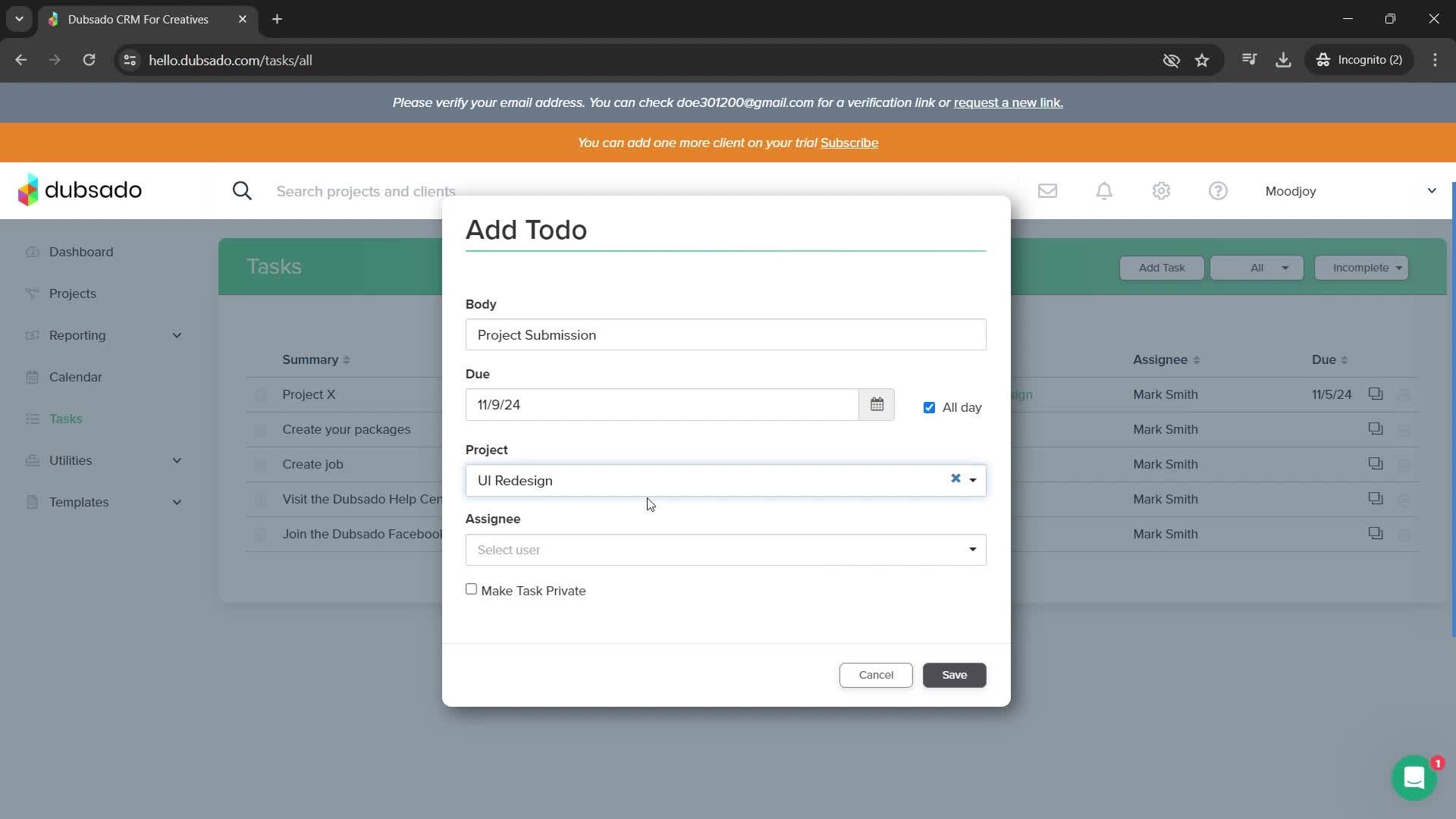Click the page vertical scrollbar

click(x=1453, y=409)
